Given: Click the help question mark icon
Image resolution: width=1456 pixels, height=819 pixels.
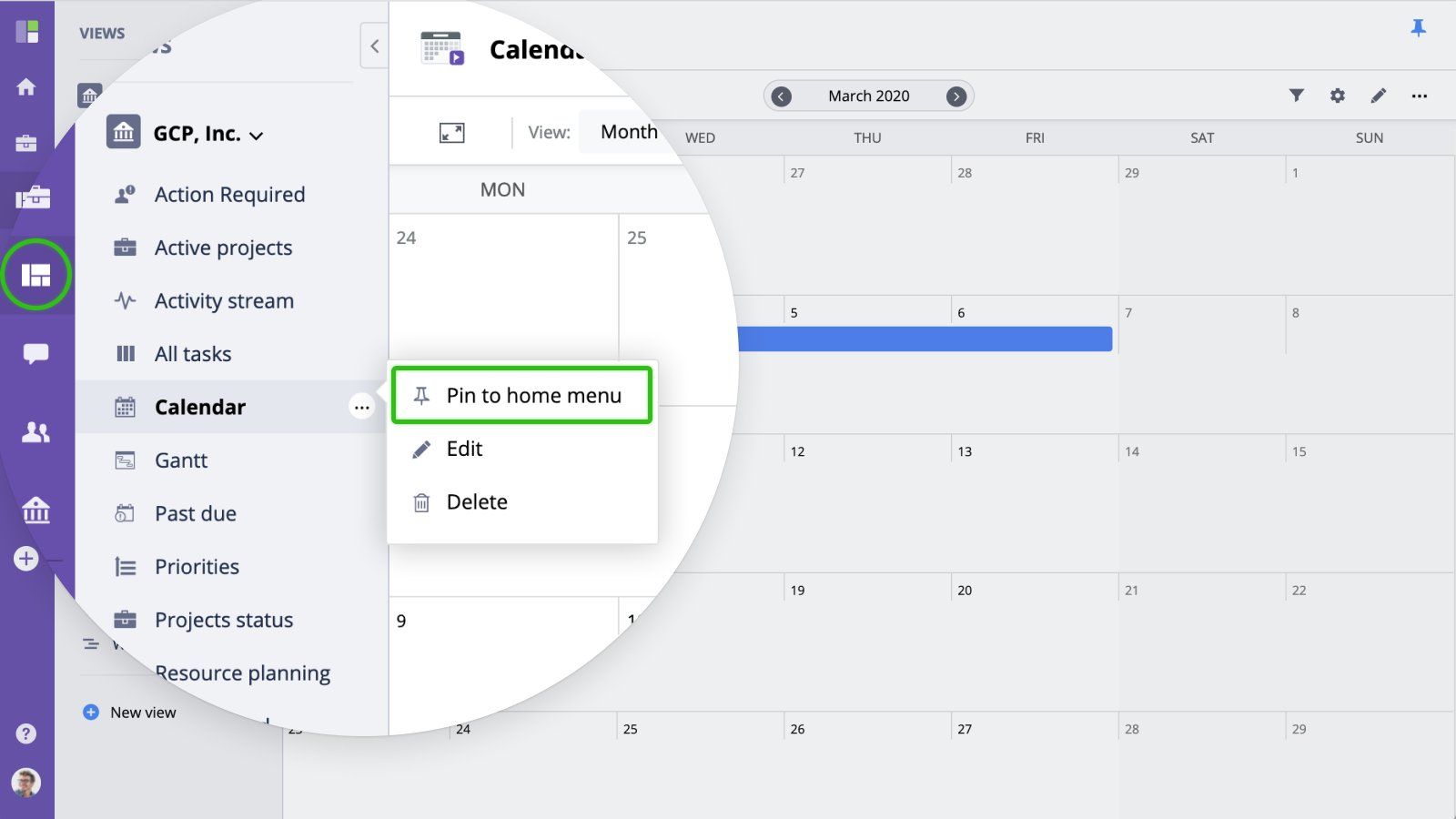Looking at the screenshot, I should [x=26, y=733].
